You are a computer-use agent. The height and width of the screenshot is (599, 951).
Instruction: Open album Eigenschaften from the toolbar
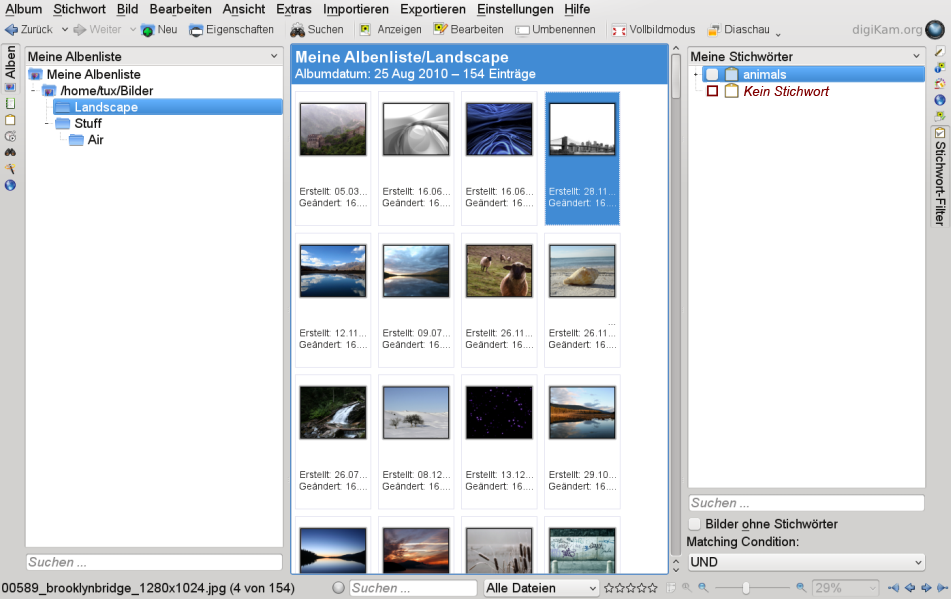(x=197, y=30)
